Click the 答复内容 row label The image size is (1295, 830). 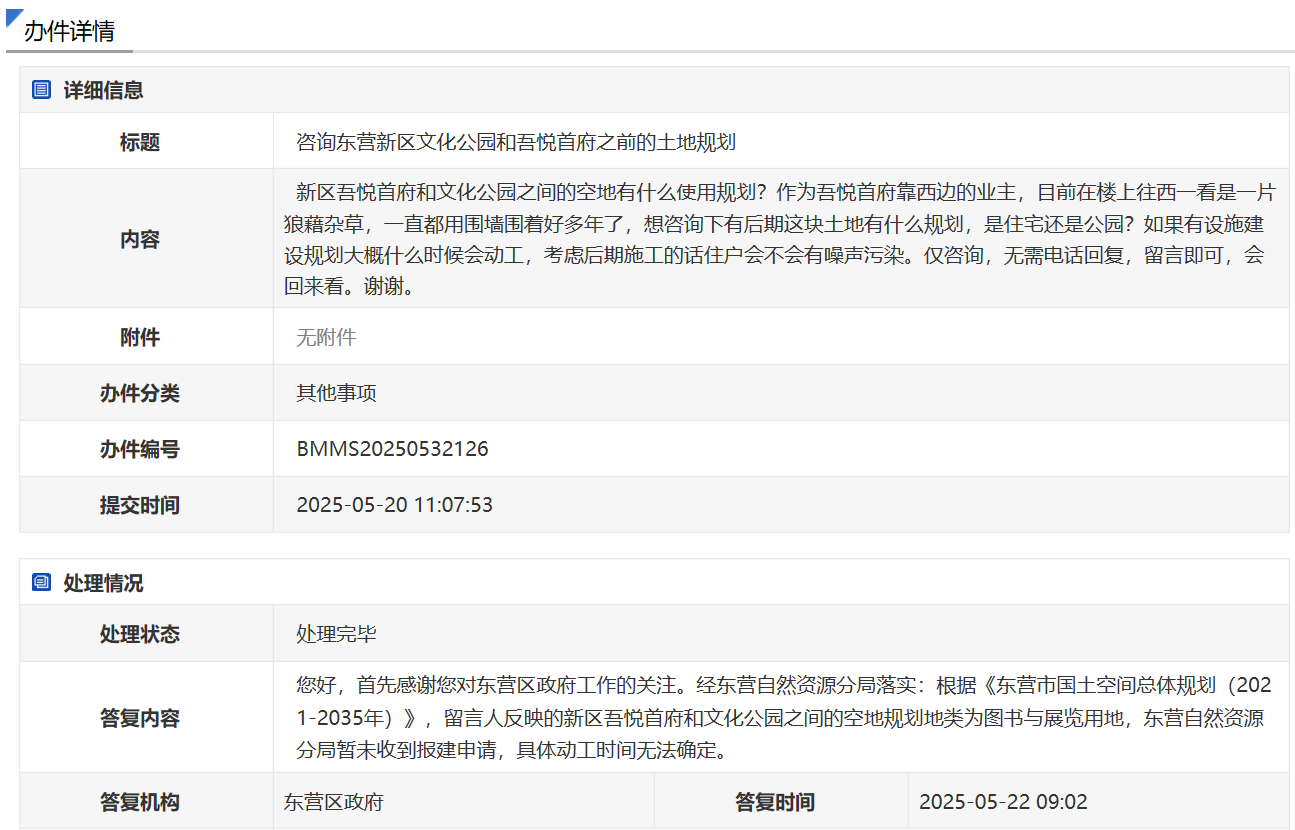140,718
